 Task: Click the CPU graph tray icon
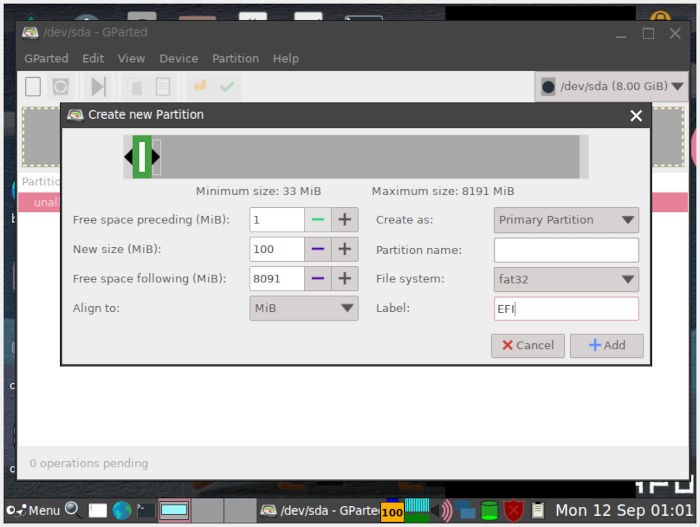pos(417,510)
